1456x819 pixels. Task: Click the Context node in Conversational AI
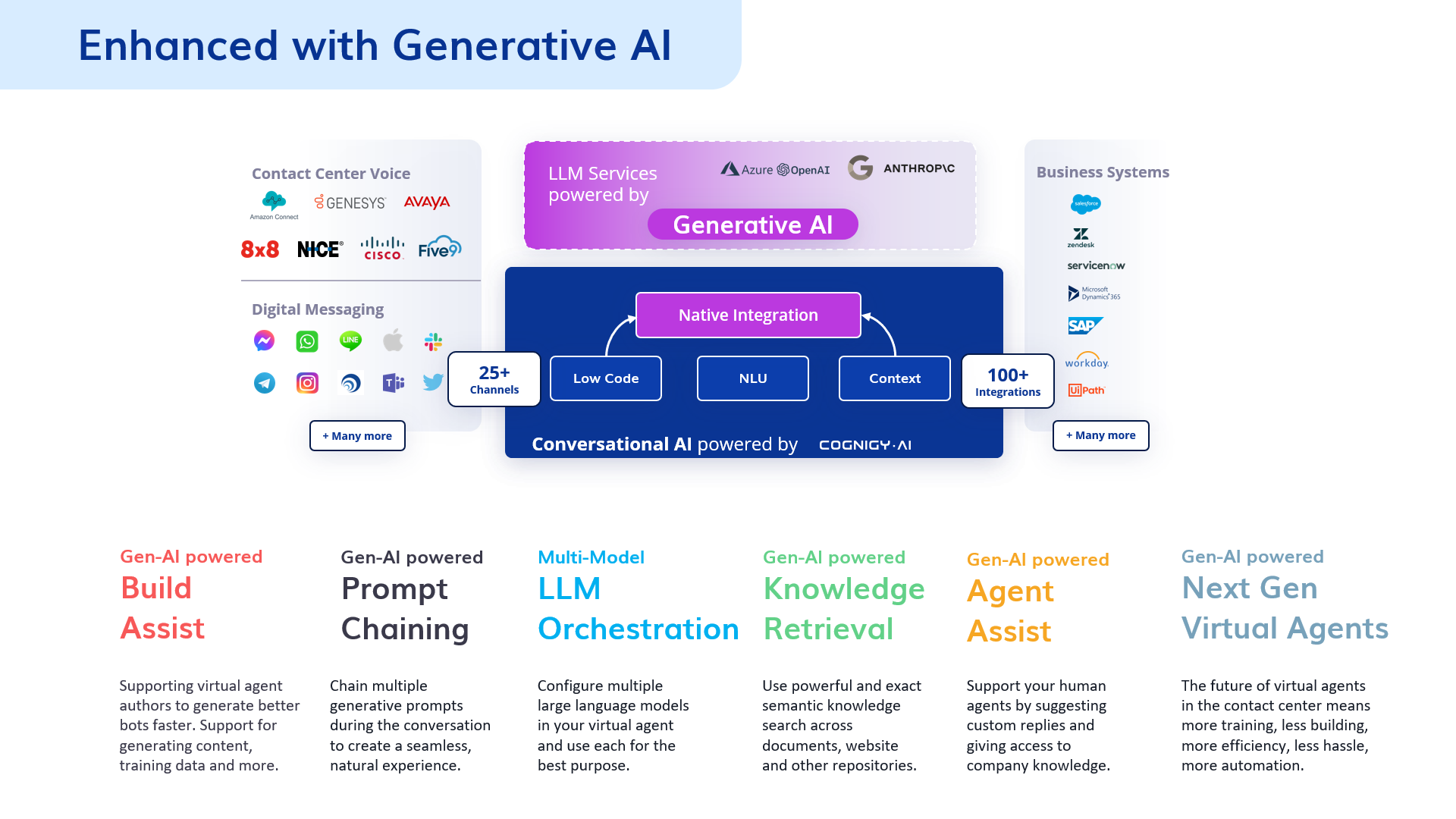(x=893, y=378)
